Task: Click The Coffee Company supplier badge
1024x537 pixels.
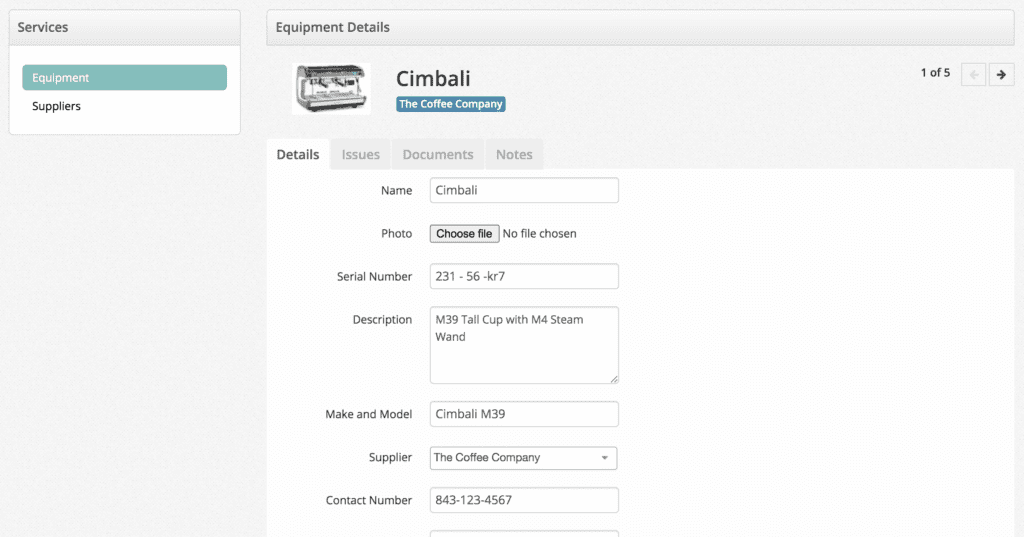Action: click(451, 104)
